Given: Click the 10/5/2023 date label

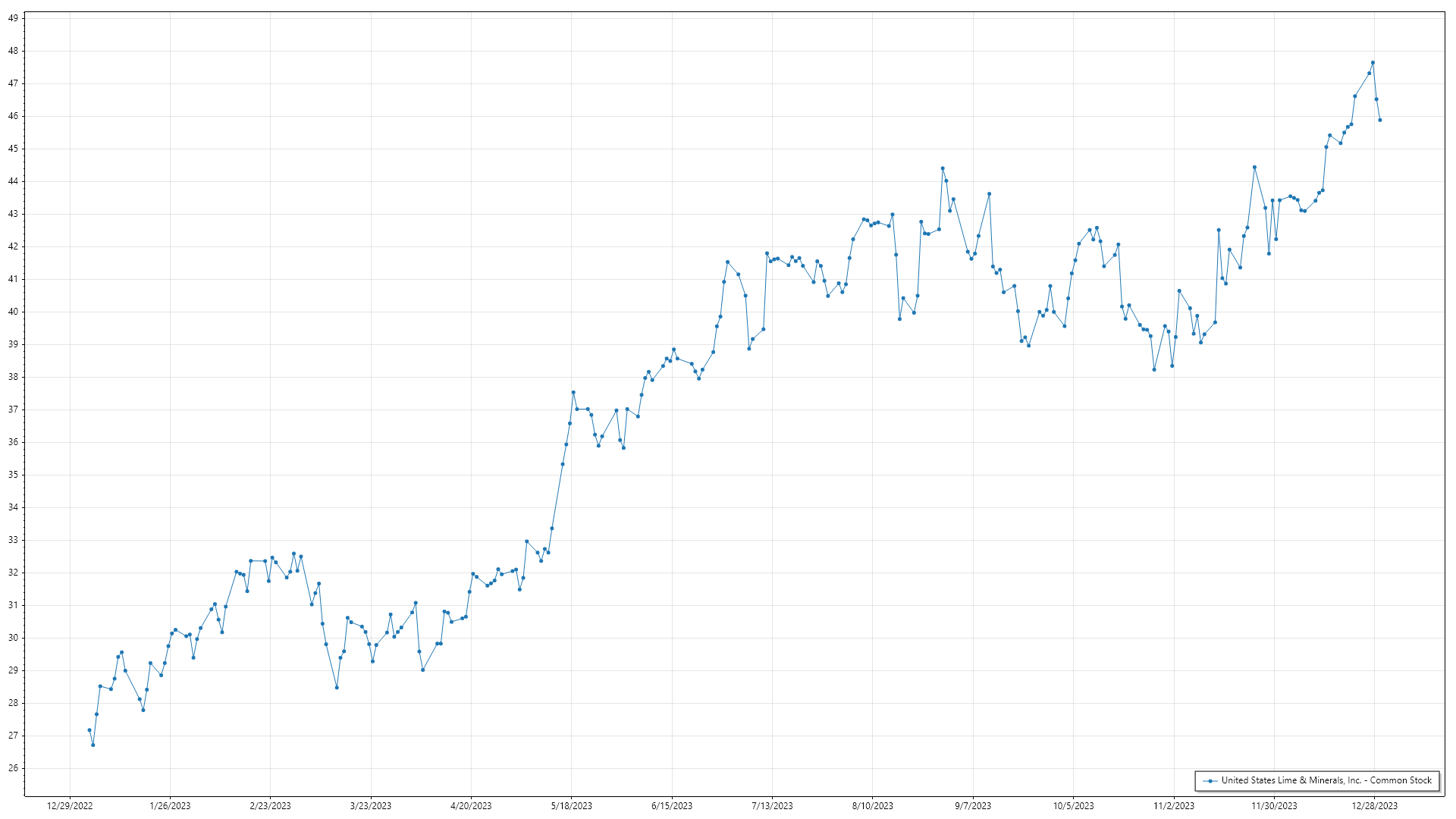Looking at the screenshot, I should click(x=1073, y=806).
